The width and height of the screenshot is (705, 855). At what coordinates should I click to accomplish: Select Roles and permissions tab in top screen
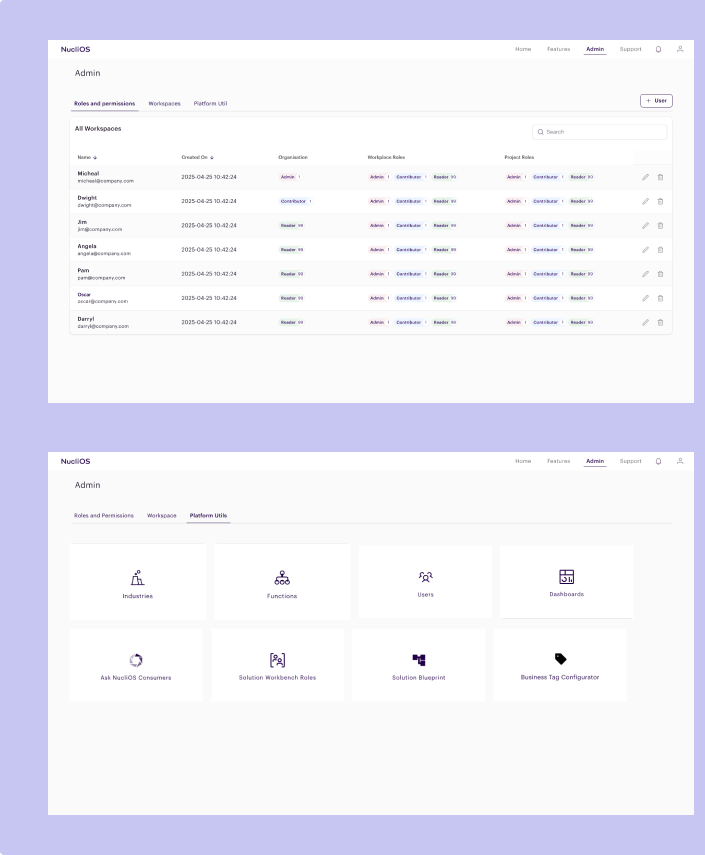pyautogui.click(x=105, y=104)
